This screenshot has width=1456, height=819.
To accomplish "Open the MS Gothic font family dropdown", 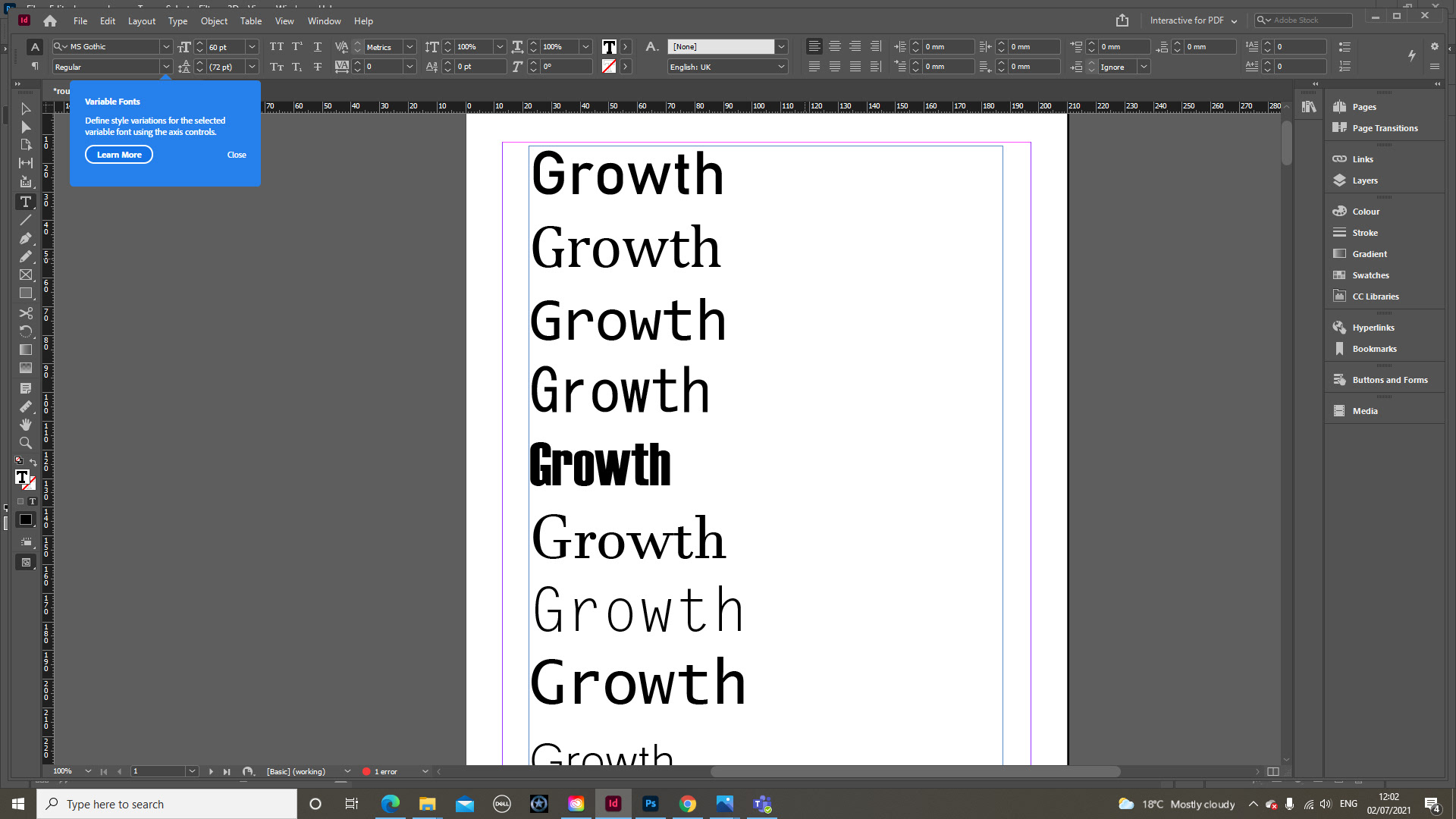I will click(166, 47).
